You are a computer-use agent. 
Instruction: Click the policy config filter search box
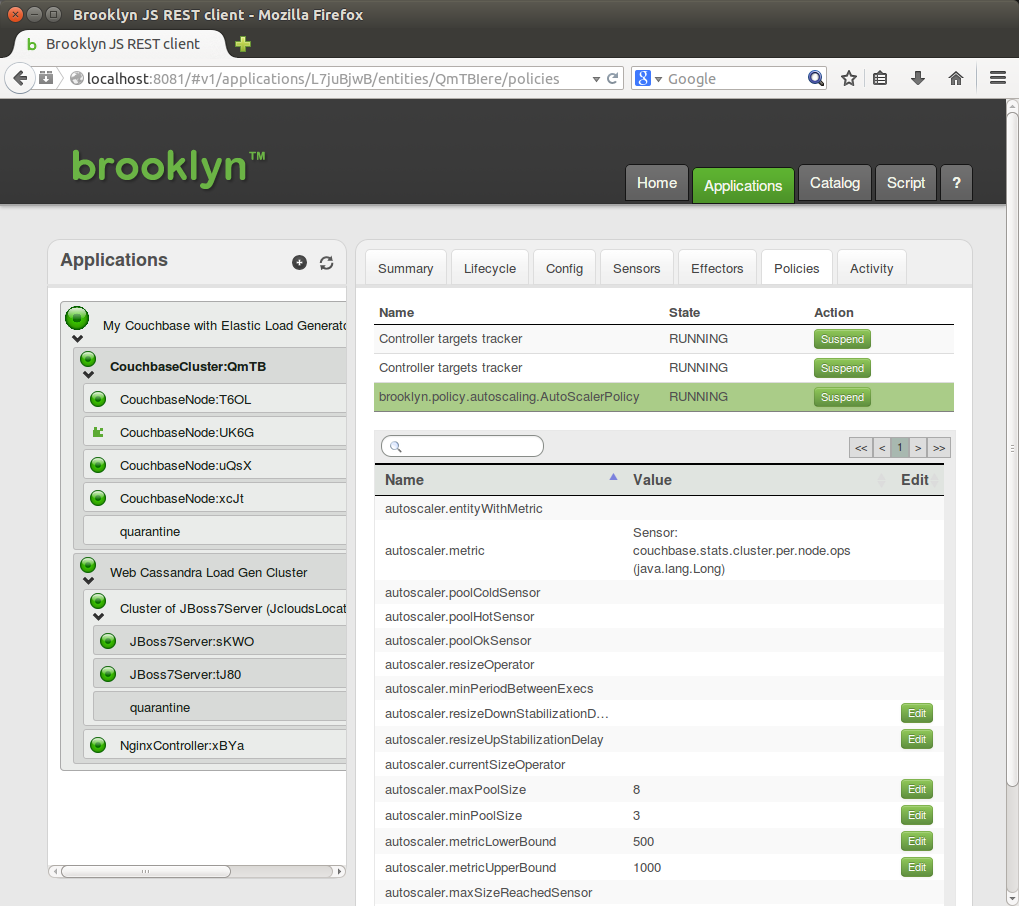point(462,446)
